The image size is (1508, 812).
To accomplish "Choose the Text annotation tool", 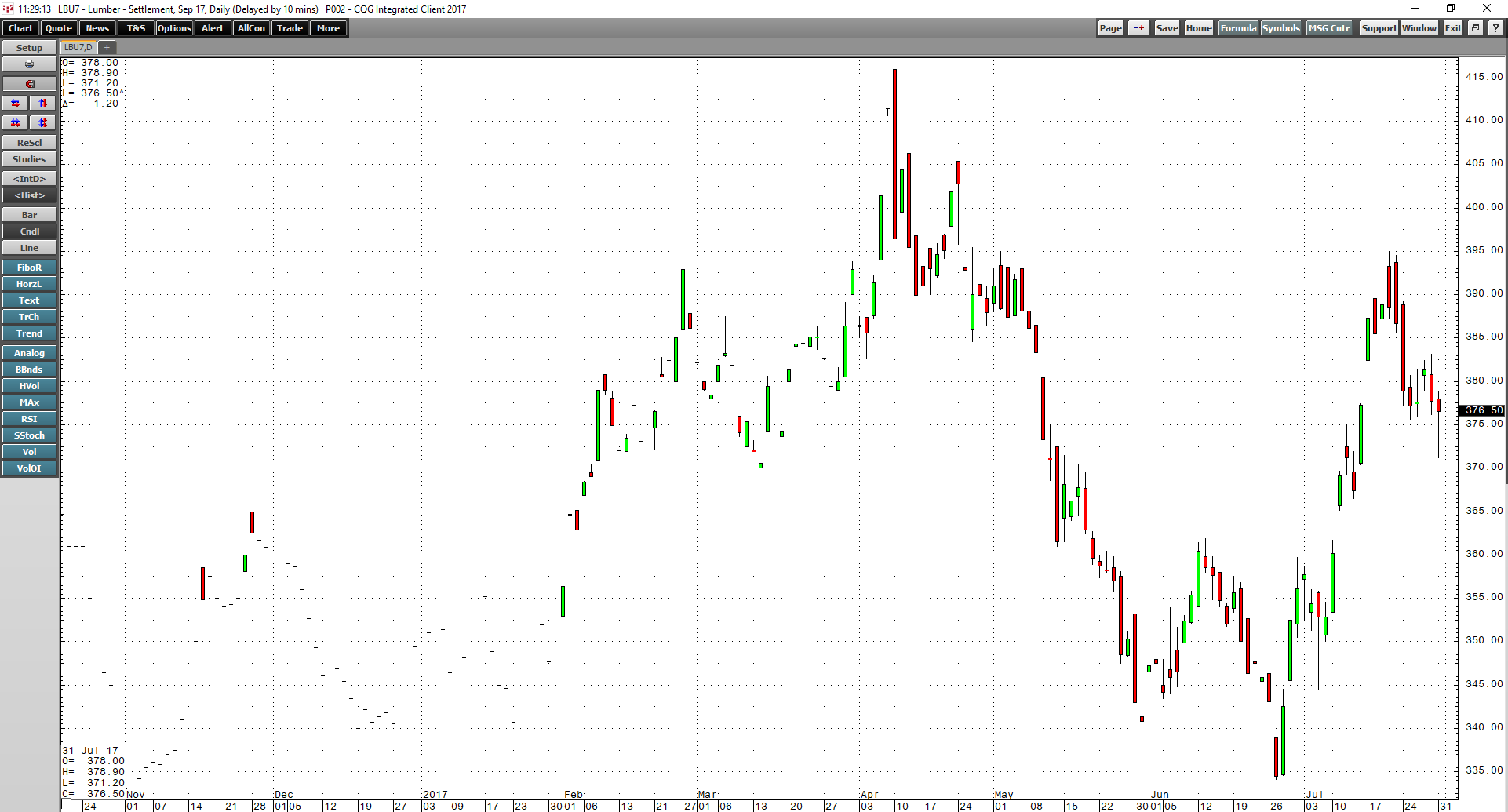I will (x=29, y=300).
